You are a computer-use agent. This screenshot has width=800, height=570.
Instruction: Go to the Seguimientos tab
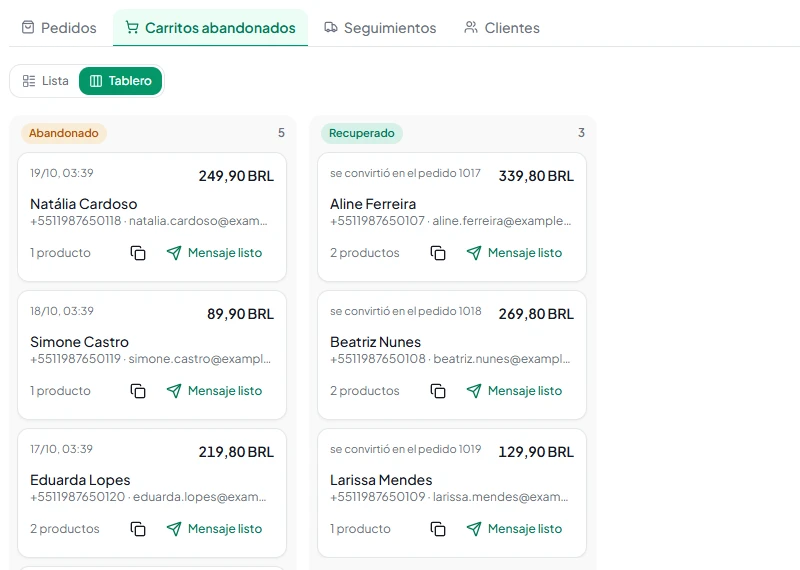pyautogui.click(x=380, y=28)
